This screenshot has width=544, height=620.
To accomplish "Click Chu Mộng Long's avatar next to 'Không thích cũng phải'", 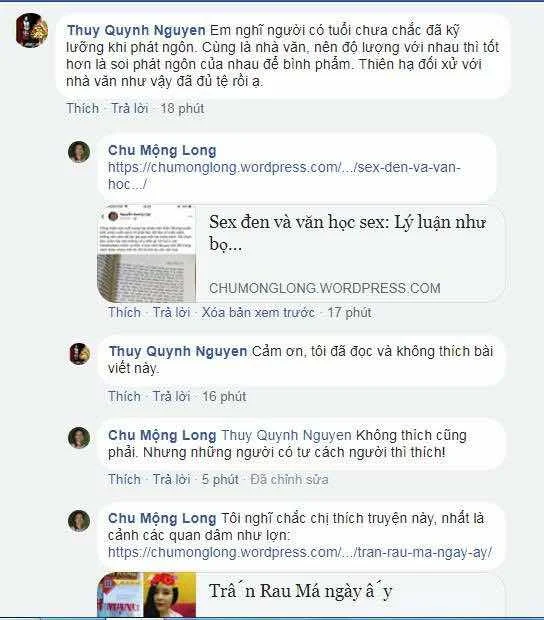I will pos(79,437).
